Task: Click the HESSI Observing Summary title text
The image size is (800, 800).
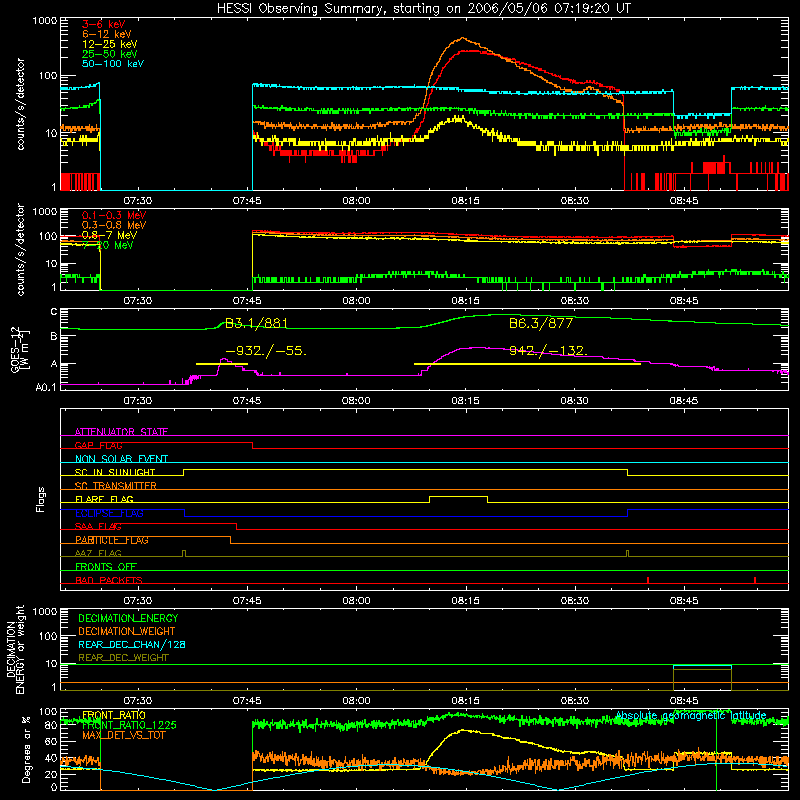Action: [424, 9]
